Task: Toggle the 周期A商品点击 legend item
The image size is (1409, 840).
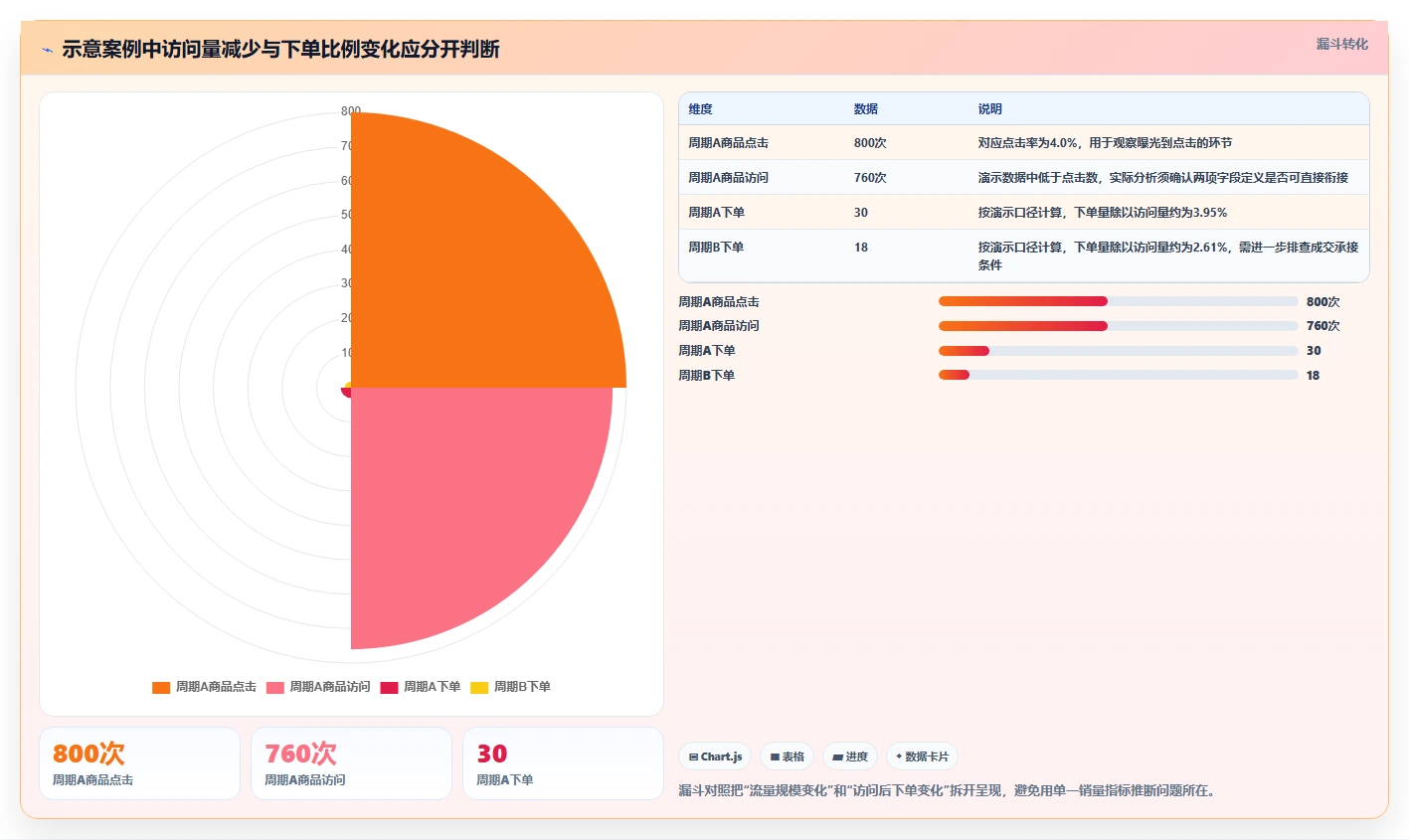Action: point(204,687)
